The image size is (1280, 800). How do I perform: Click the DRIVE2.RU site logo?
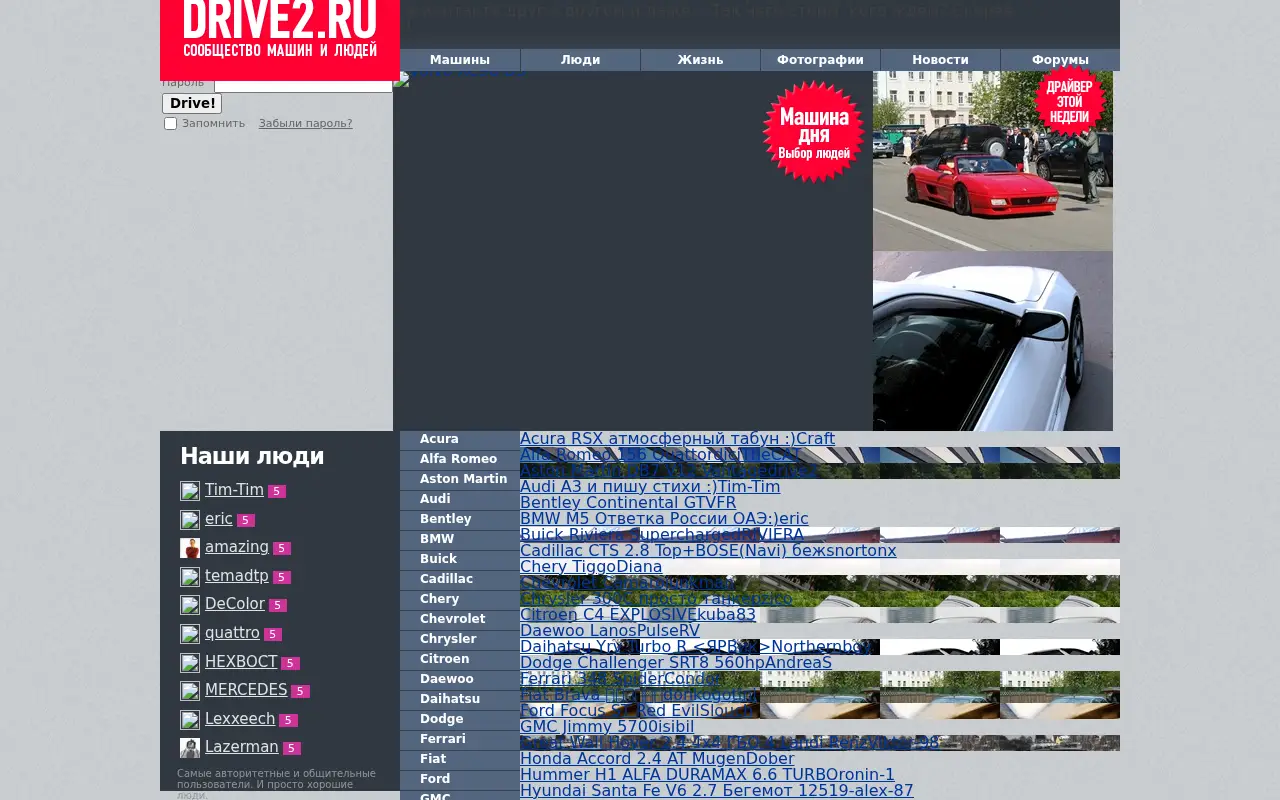point(280,38)
